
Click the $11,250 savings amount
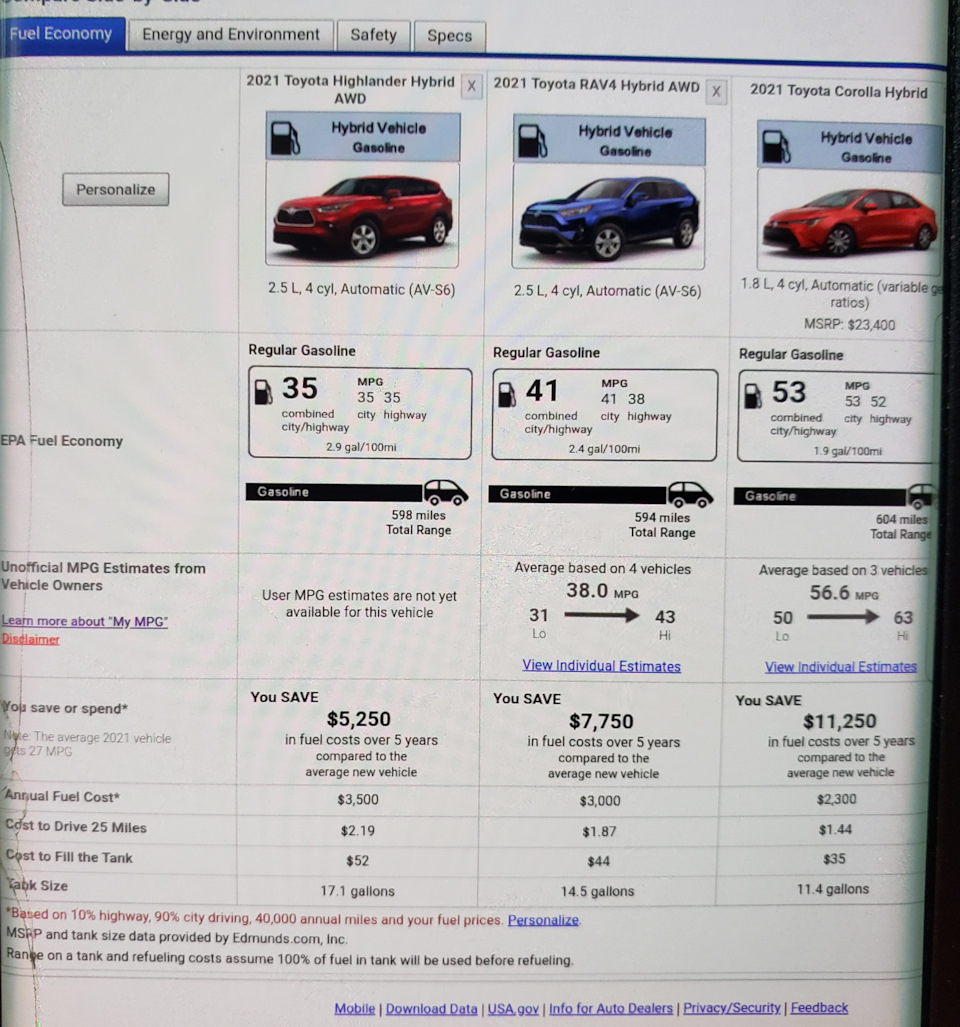(840, 722)
